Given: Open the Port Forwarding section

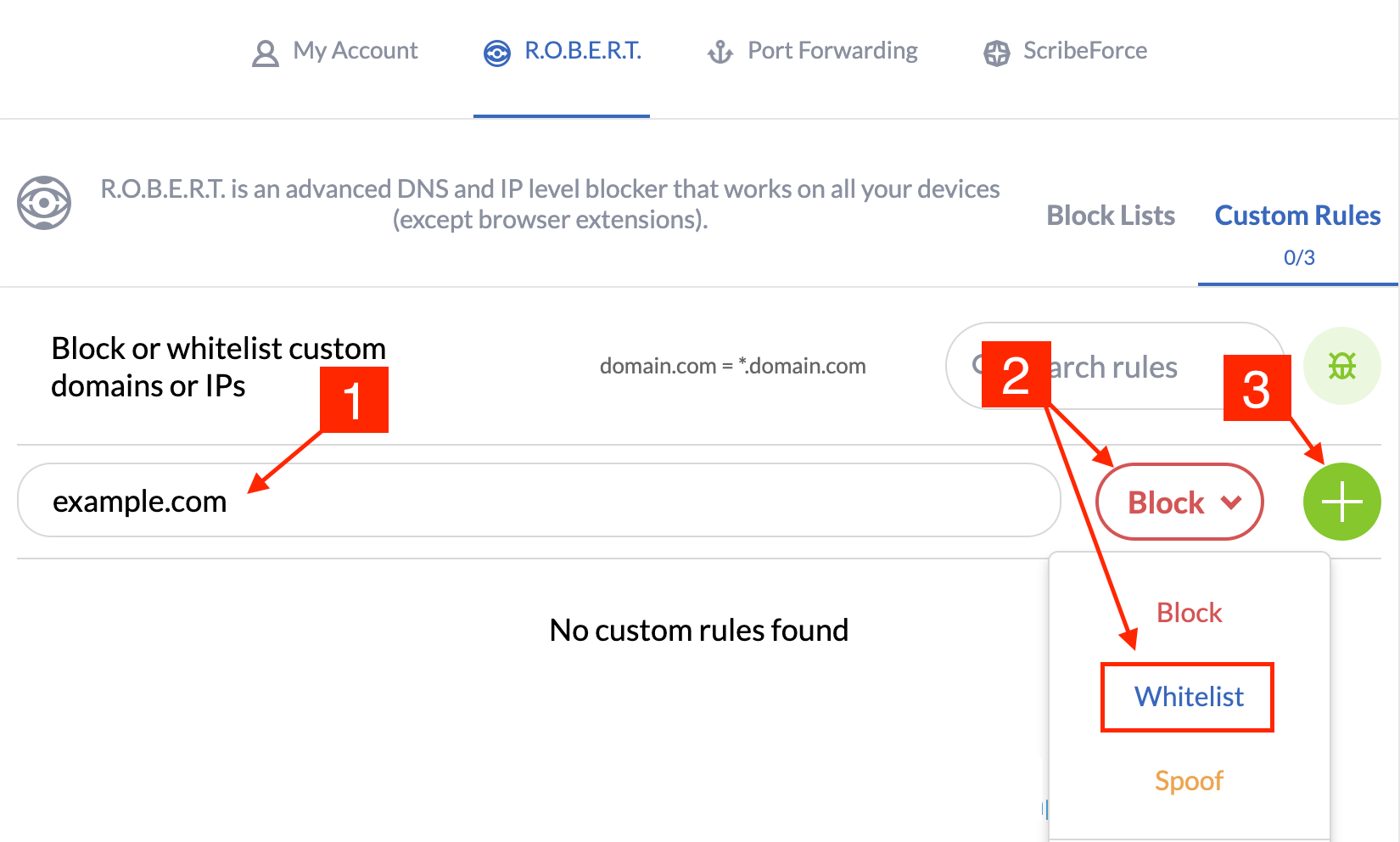Looking at the screenshot, I should pos(832,51).
